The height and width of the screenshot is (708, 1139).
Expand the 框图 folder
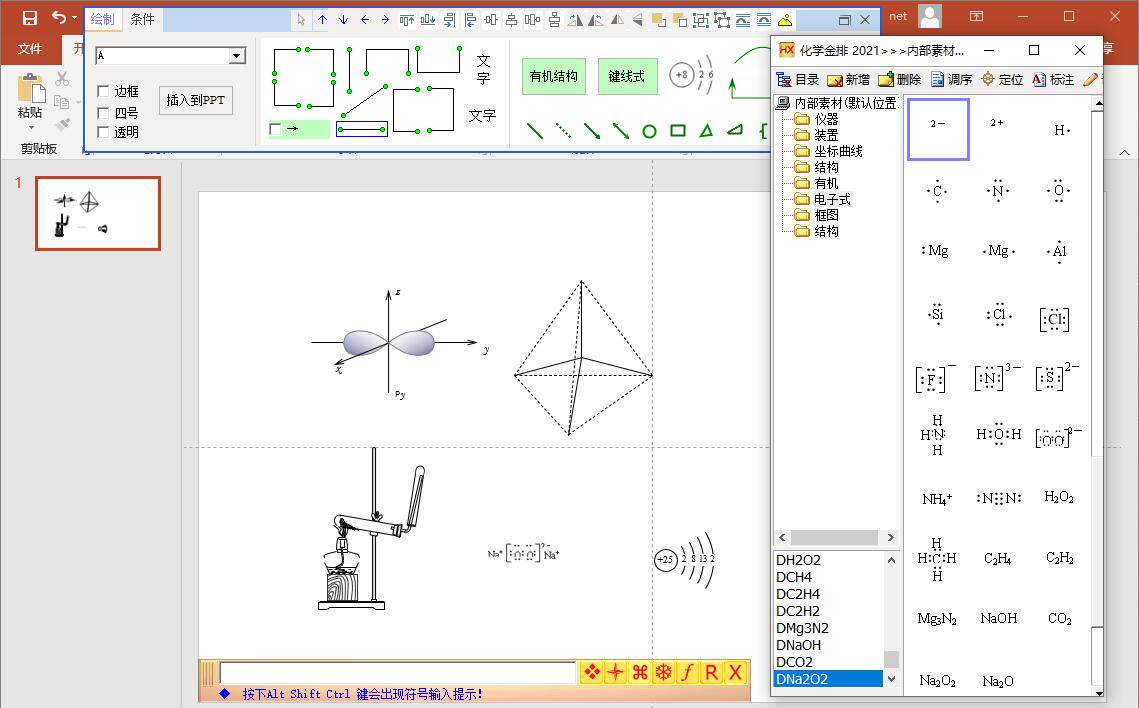tap(819, 215)
